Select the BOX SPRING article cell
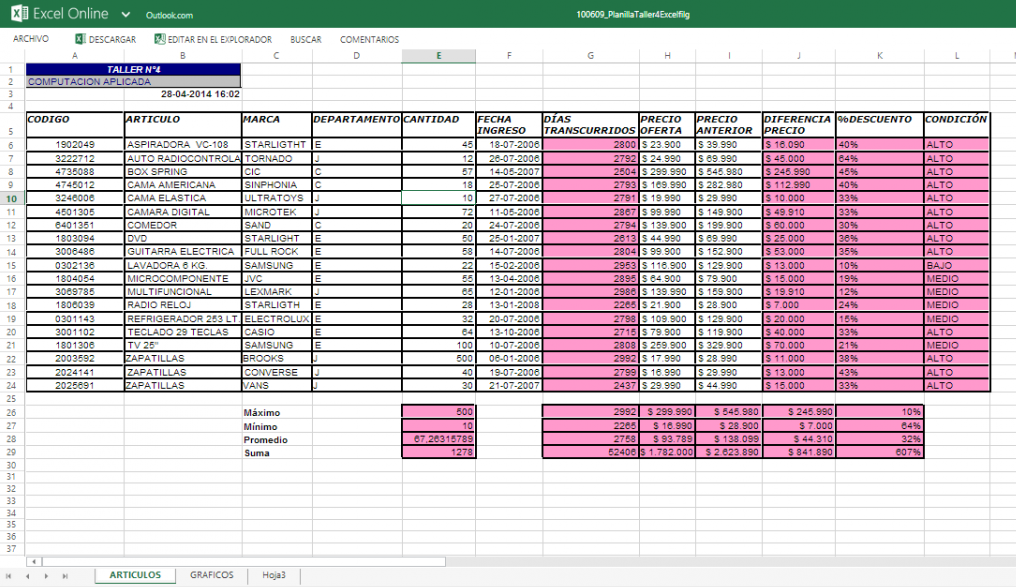 click(183, 172)
